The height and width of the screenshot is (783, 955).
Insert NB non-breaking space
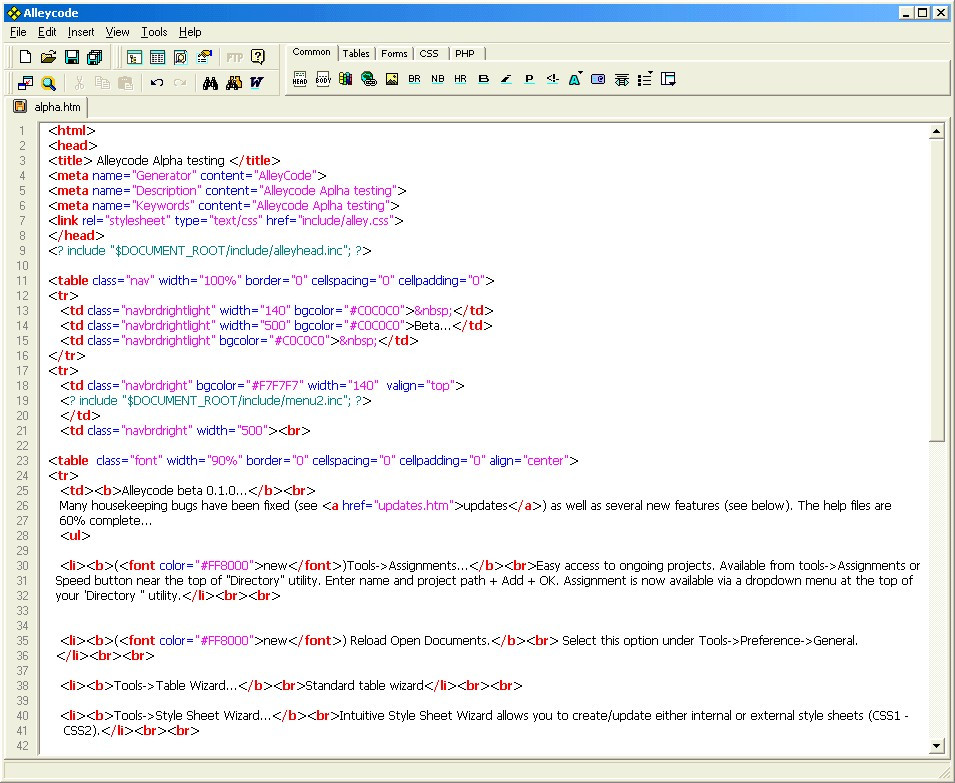pos(437,79)
